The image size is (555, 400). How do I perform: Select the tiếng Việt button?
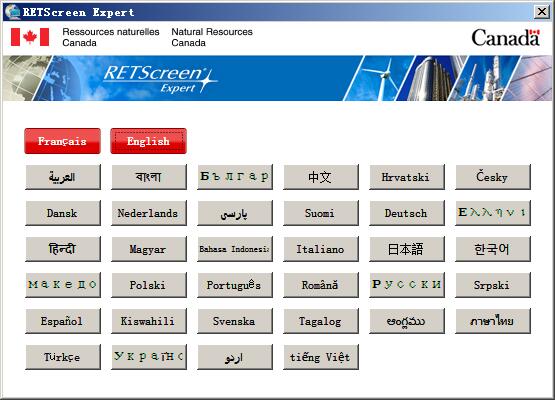pyautogui.click(x=321, y=357)
